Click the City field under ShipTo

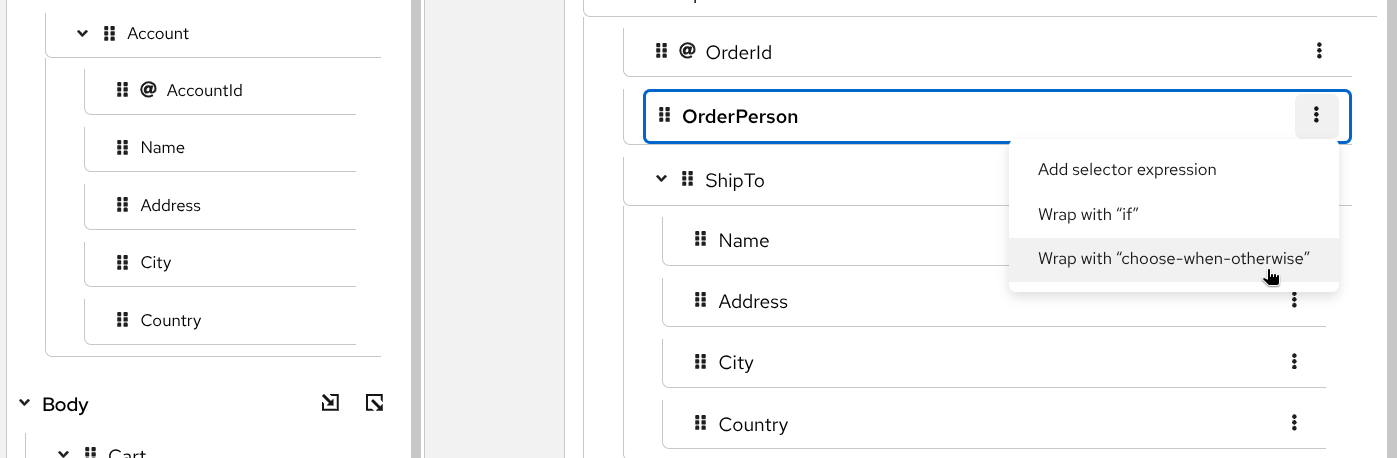[736, 362]
